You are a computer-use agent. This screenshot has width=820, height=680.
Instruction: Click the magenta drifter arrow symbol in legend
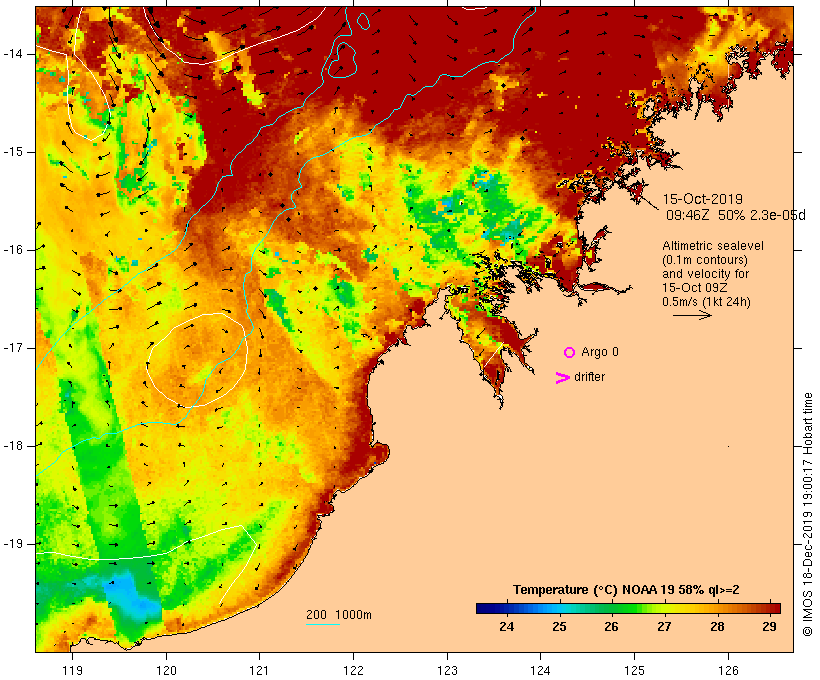562,378
